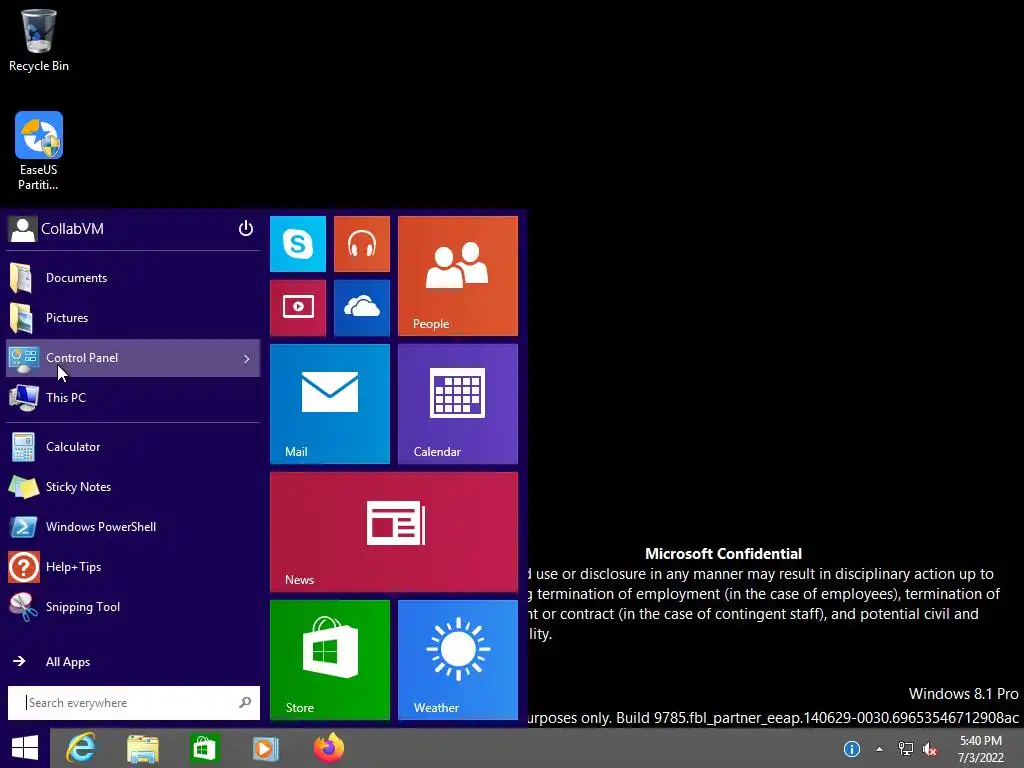This screenshot has height=768, width=1024.
Task: Click the blue info tray icon
Action: pos(852,749)
